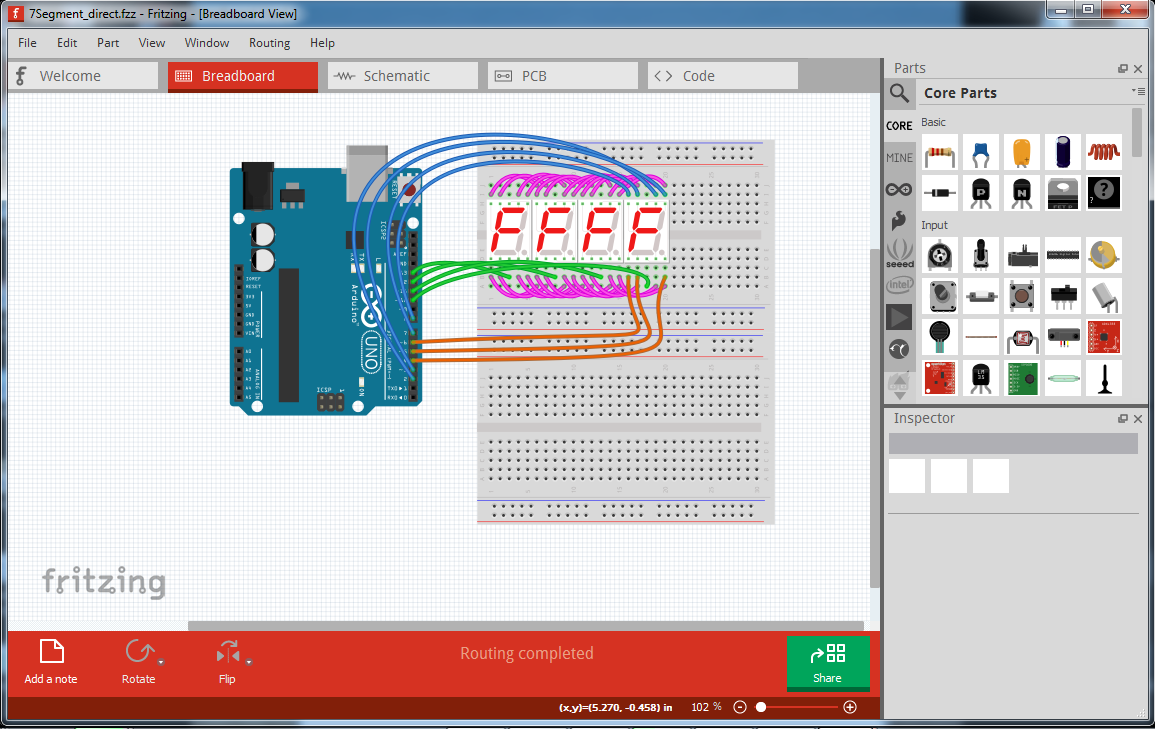Switch to the Code tab

click(x=723, y=76)
